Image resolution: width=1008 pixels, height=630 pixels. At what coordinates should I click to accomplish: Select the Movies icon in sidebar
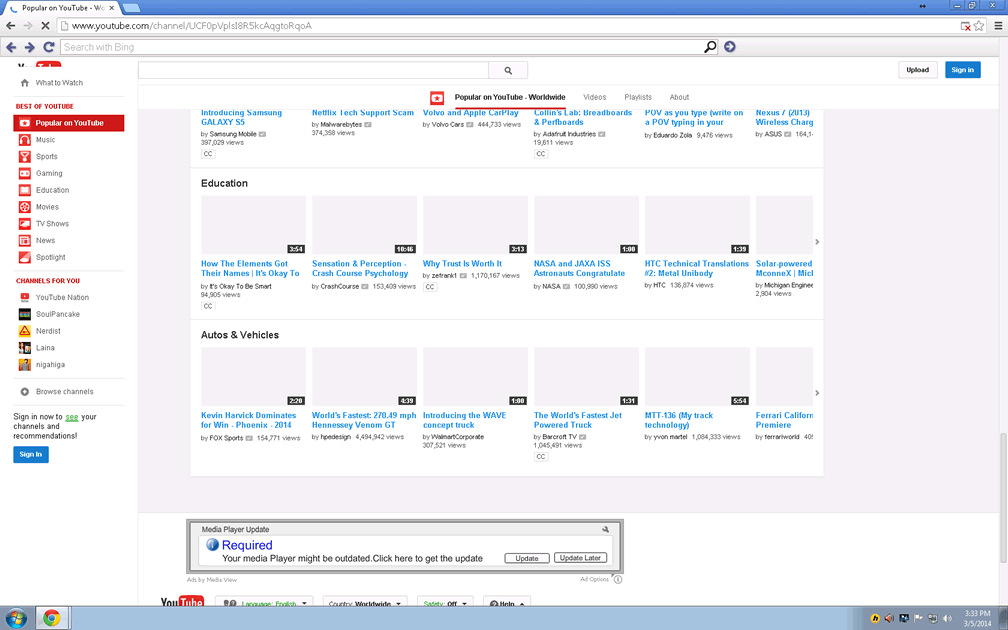coord(25,207)
